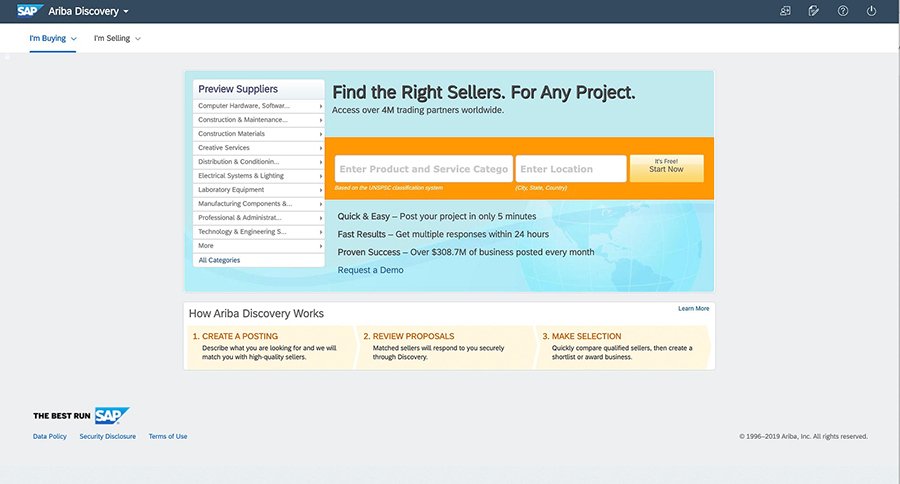The image size is (900, 484).
Task: Expand the More categories item
Action: pyautogui.click(x=259, y=246)
